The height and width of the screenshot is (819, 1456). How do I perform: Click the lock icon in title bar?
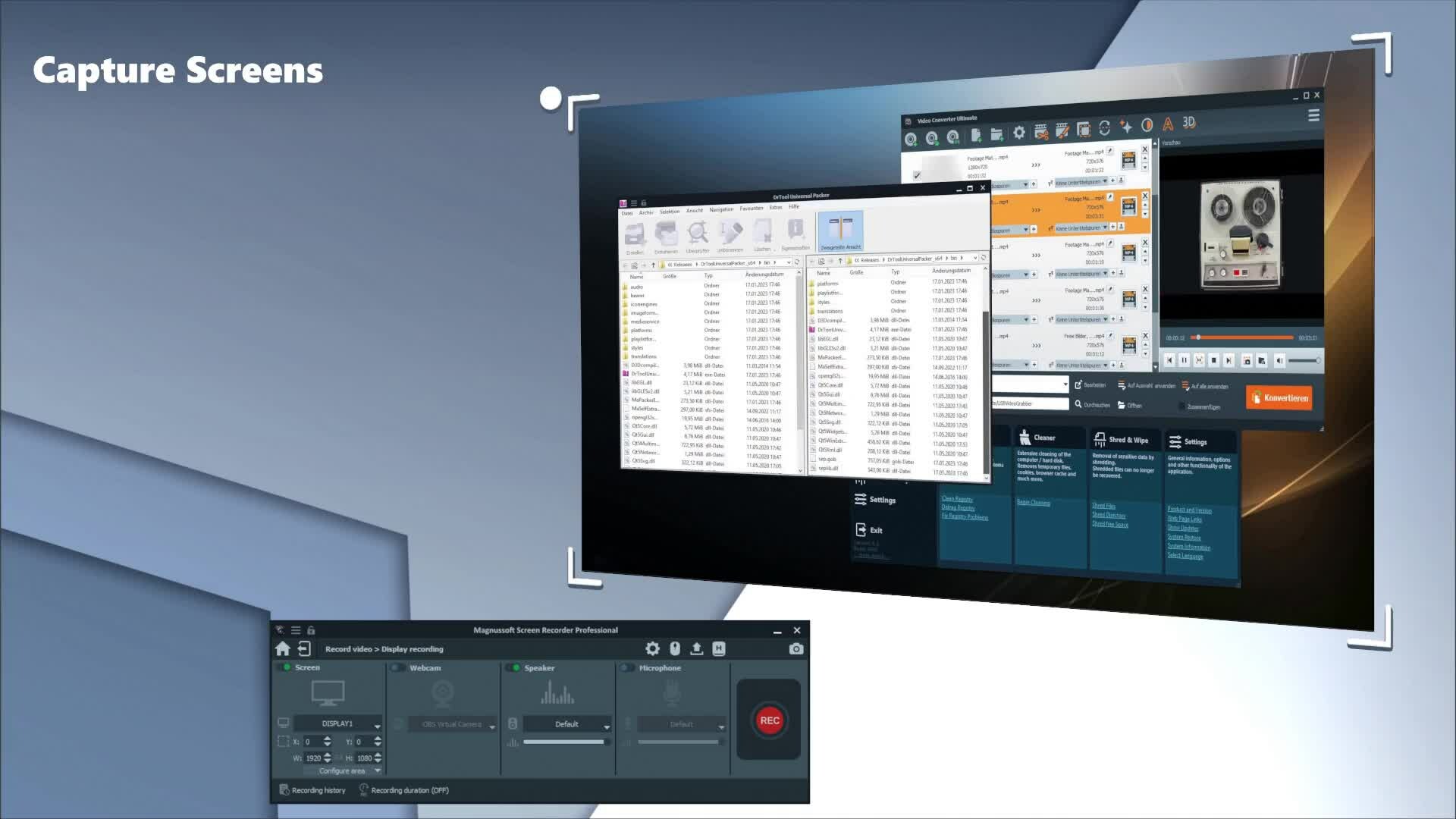coord(311,630)
